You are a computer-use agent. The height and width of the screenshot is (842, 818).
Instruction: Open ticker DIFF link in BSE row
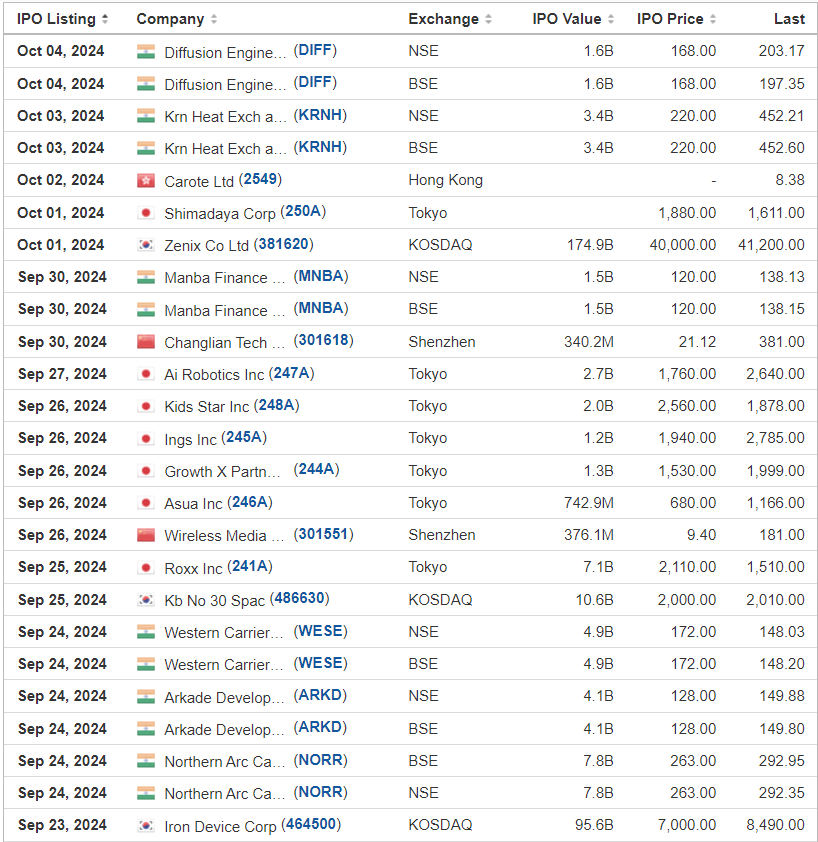point(315,83)
